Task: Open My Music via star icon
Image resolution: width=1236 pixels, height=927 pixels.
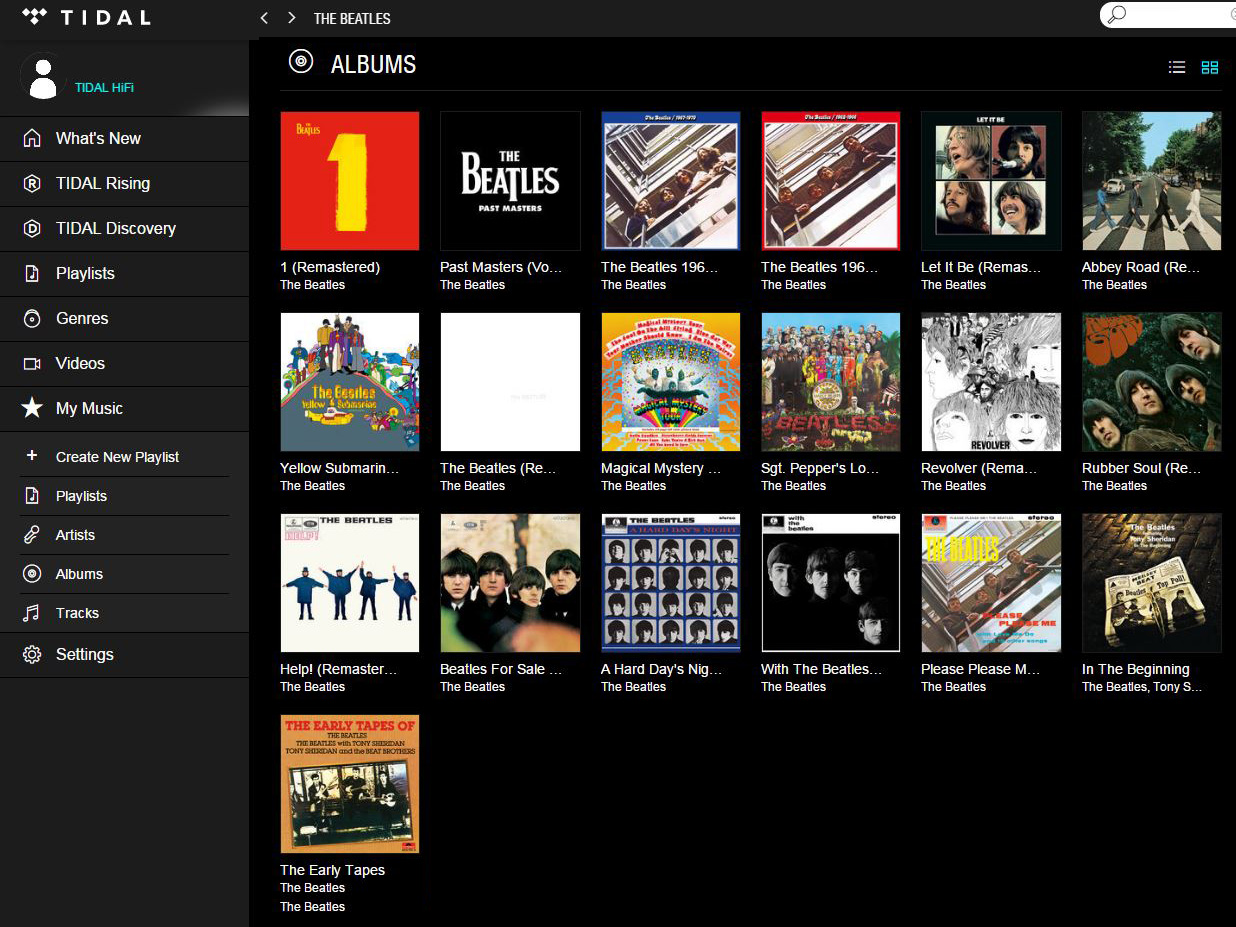Action: tap(32, 408)
